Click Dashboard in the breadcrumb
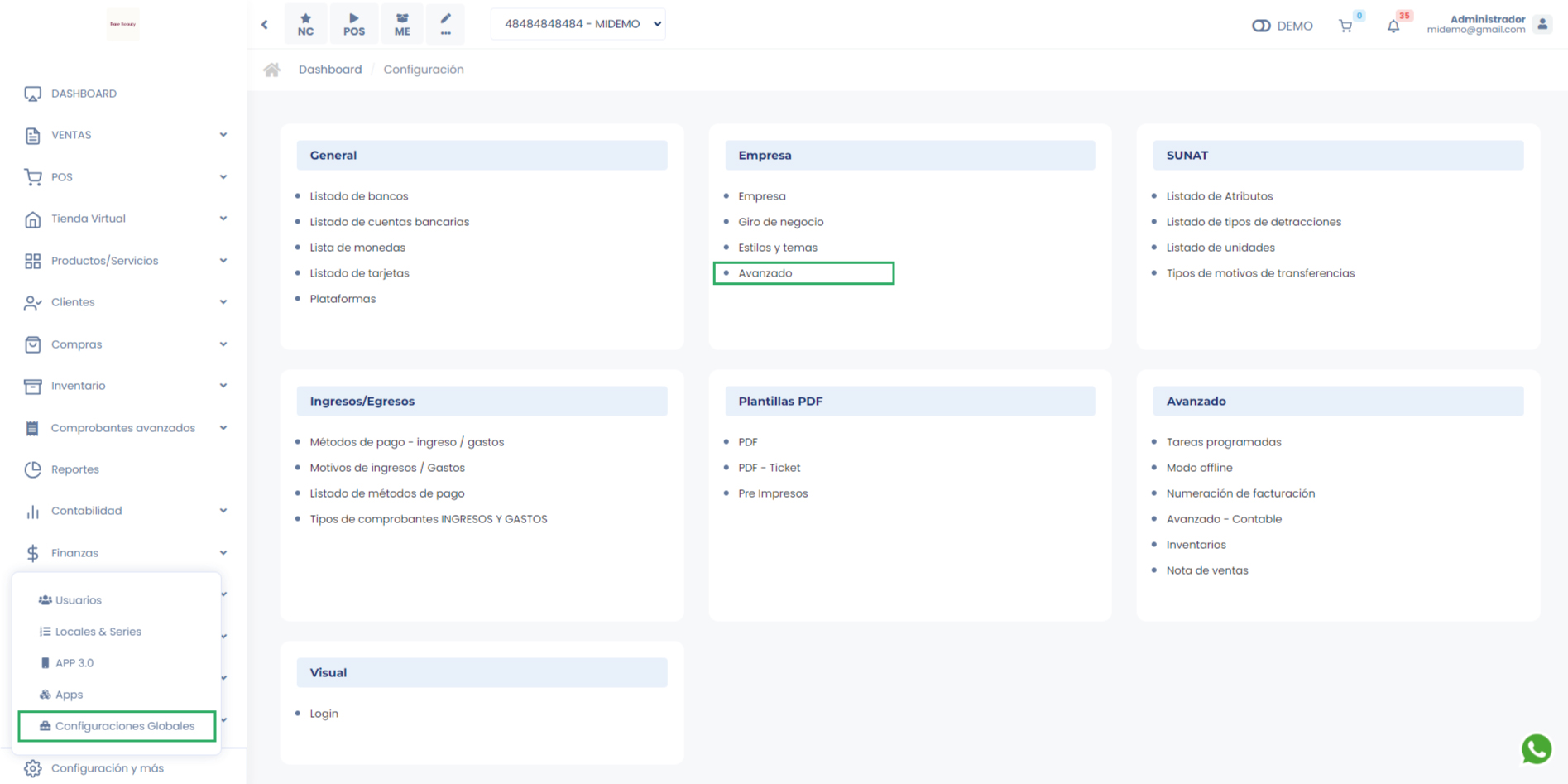1568x784 pixels. pyautogui.click(x=329, y=70)
